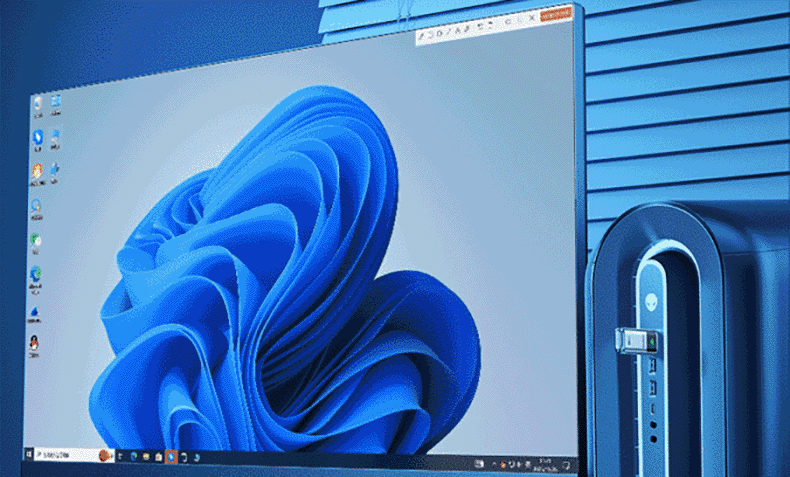790x477 pixels.
Task: Open the Windows Start menu button
Action: pos(29,455)
